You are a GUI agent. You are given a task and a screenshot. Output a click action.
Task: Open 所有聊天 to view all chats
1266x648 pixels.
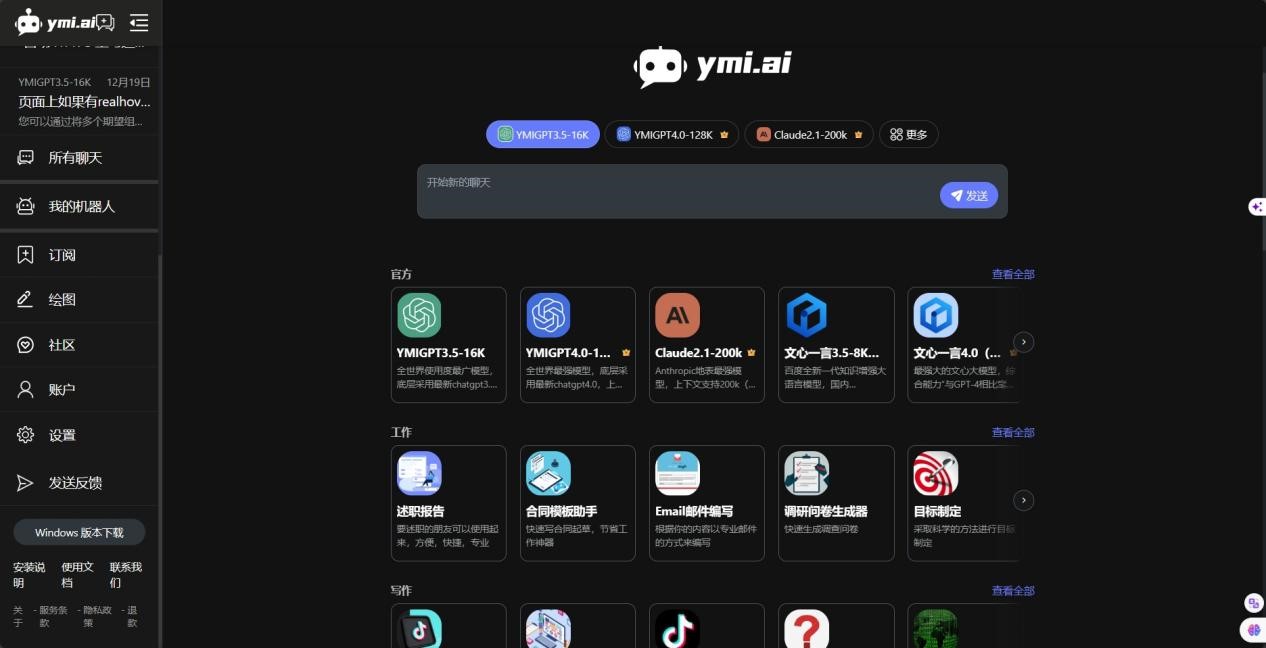(72, 157)
